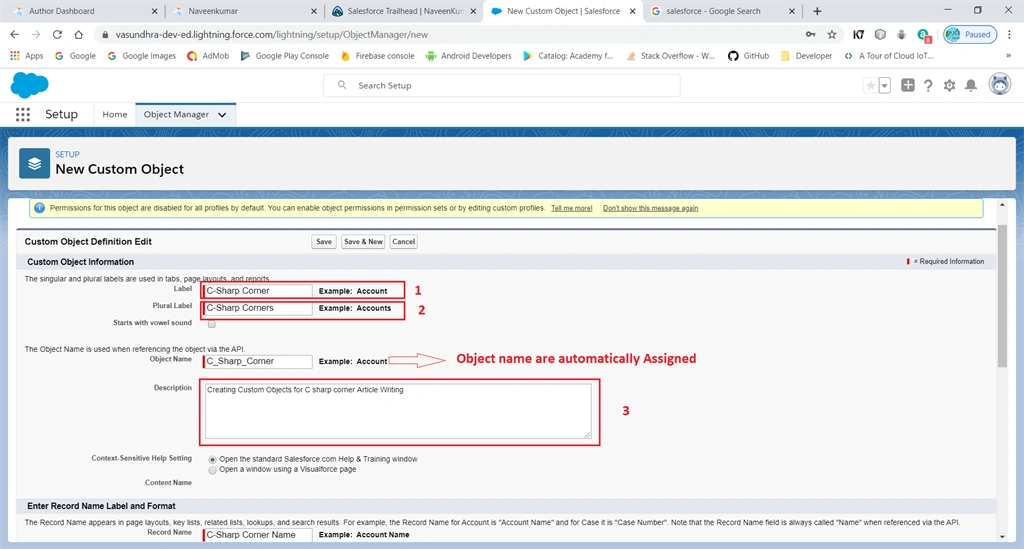
Task: Open the notifications bell icon
Action: pyautogui.click(x=971, y=86)
